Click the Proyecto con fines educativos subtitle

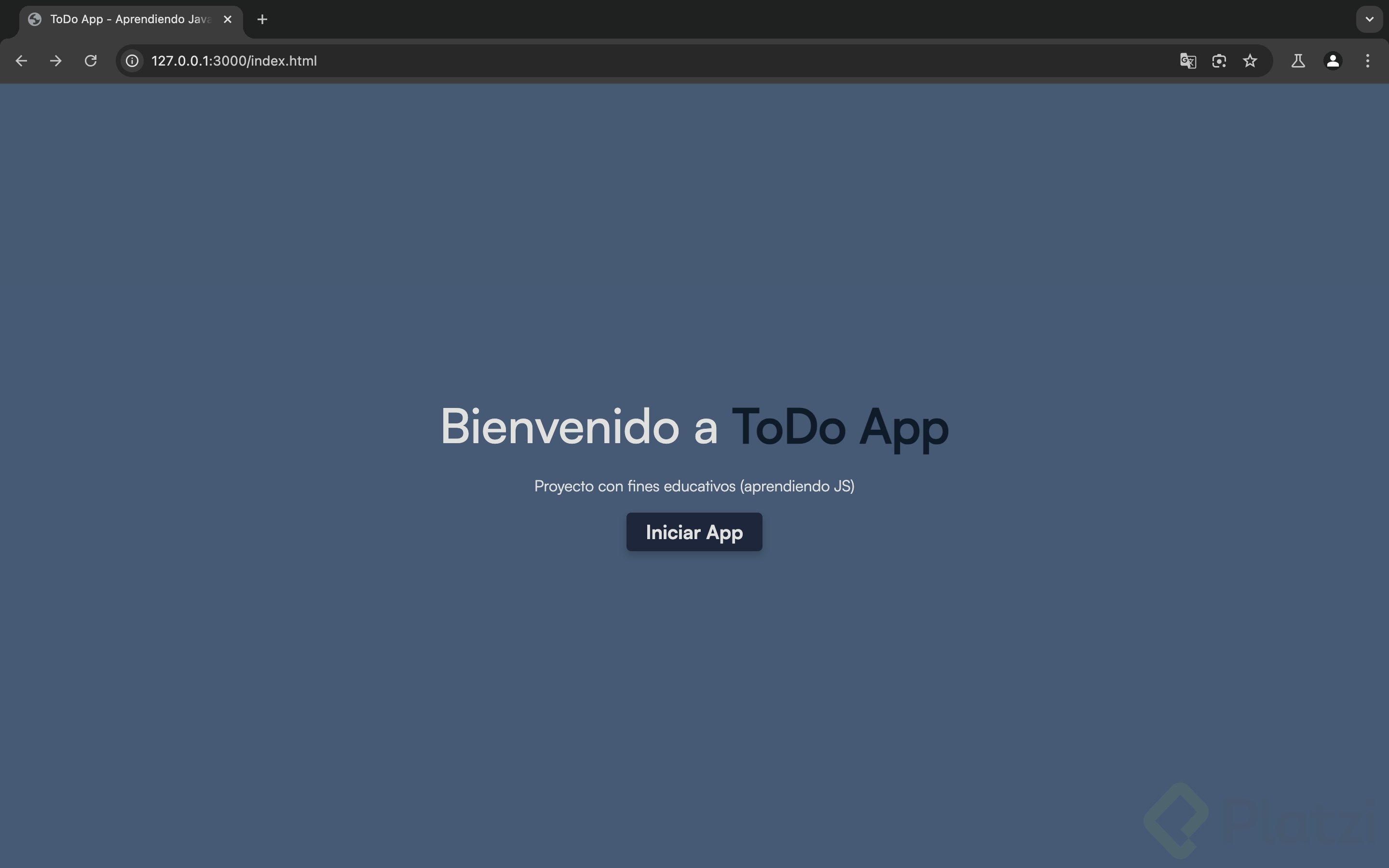pos(694,486)
